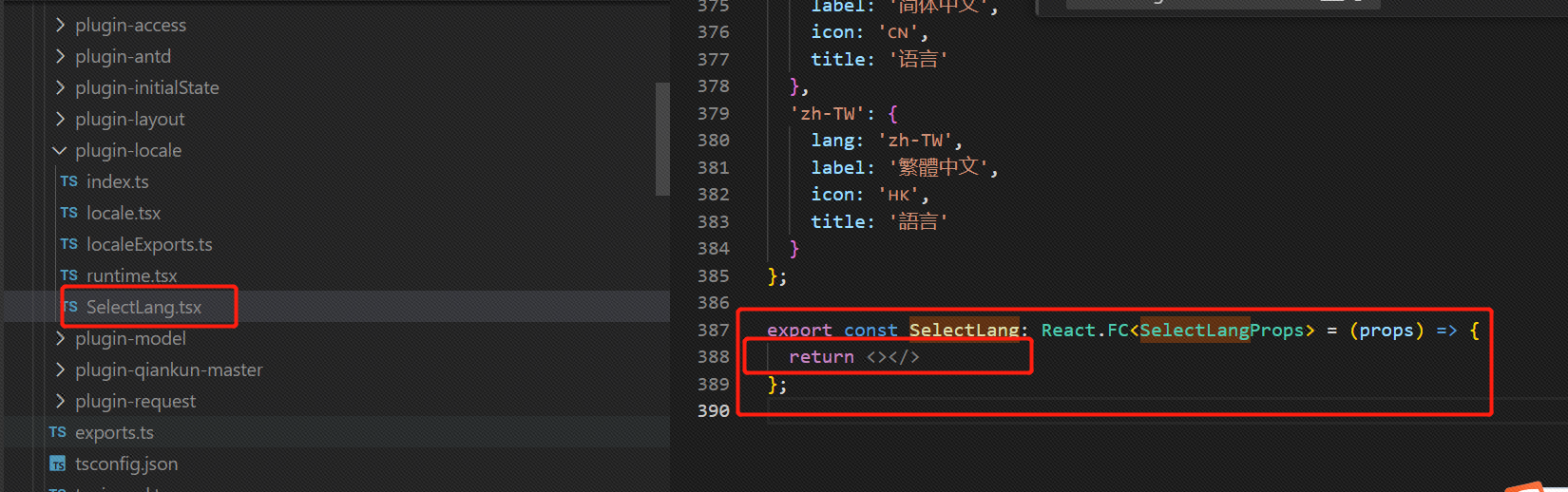
Task: Click the 'HK' icon string on line 382
Action: (898, 194)
